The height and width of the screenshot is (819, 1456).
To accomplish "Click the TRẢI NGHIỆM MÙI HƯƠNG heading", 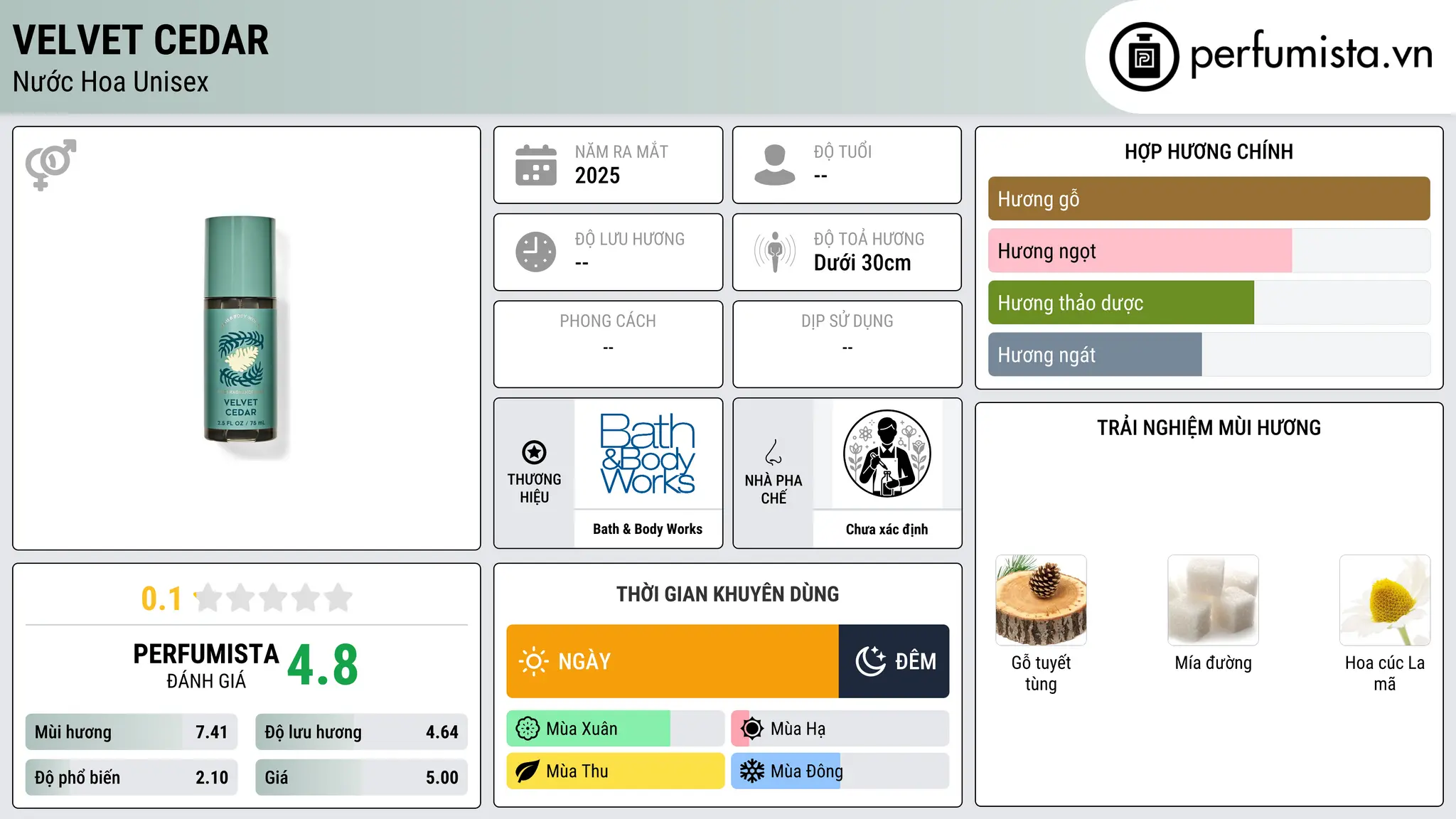I will point(1209,427).
